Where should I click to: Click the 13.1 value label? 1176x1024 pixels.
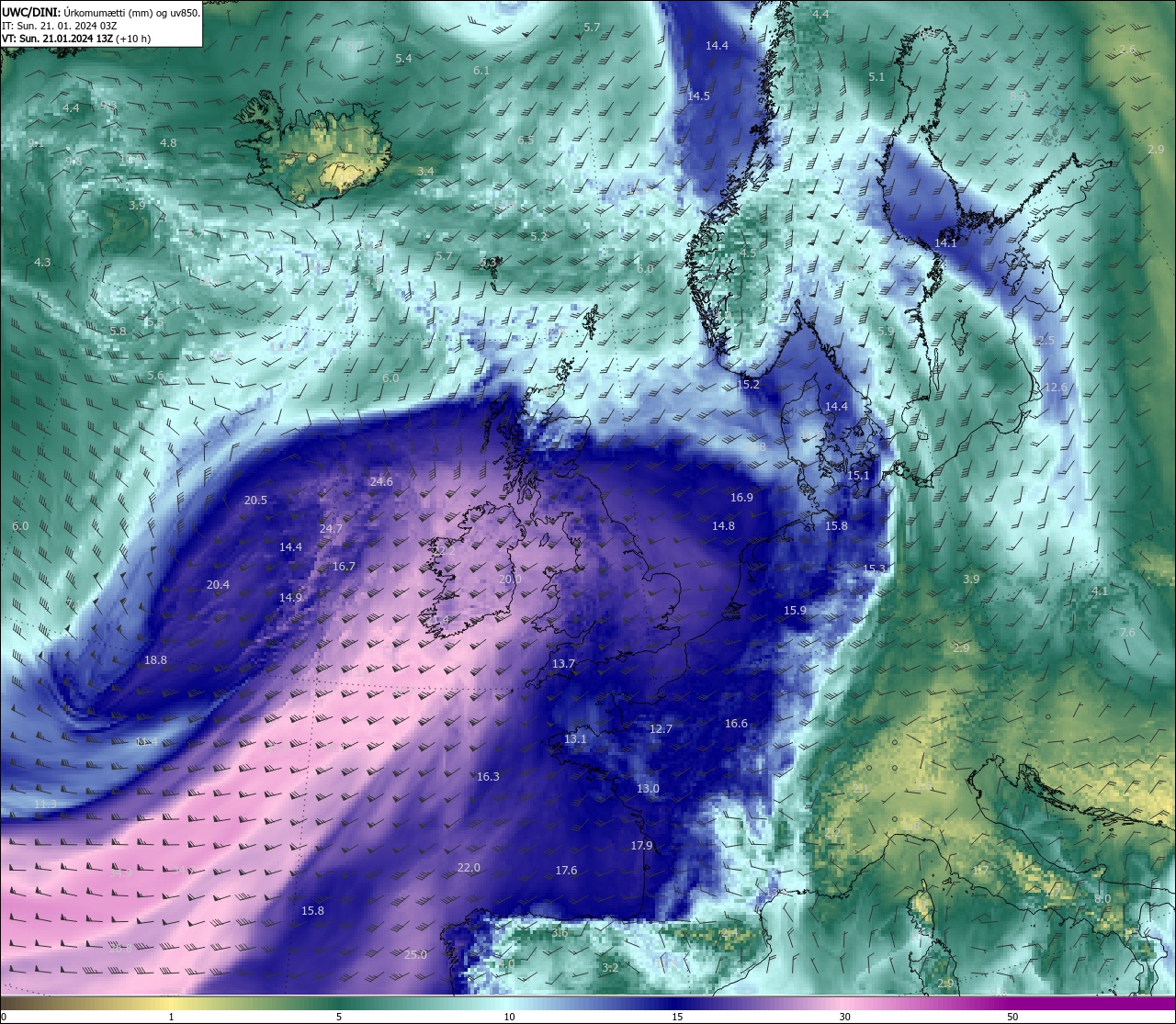click(x=575, y=739)
